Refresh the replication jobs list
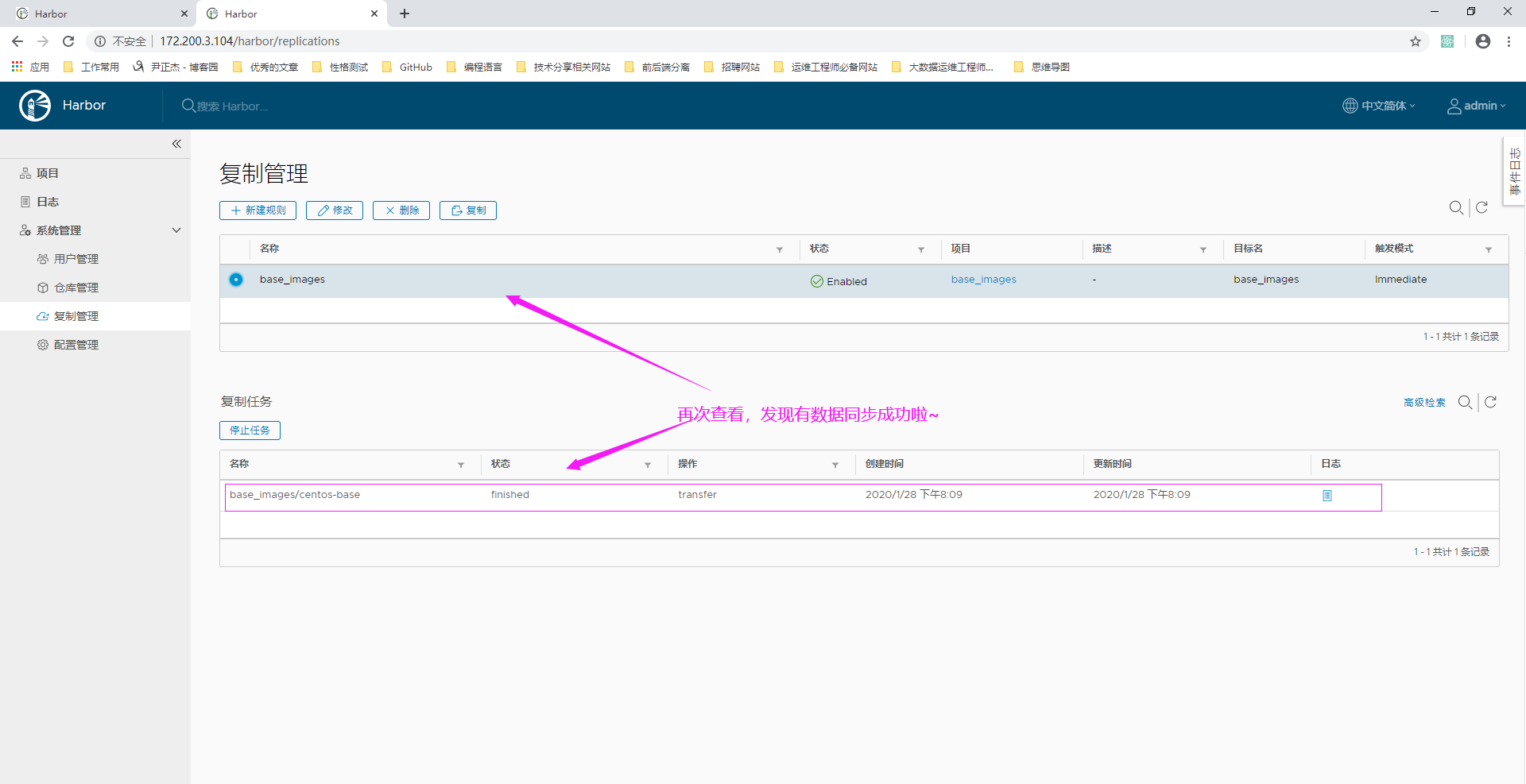This screenshot has height=784, width=1526. [x=1491, y=402]
